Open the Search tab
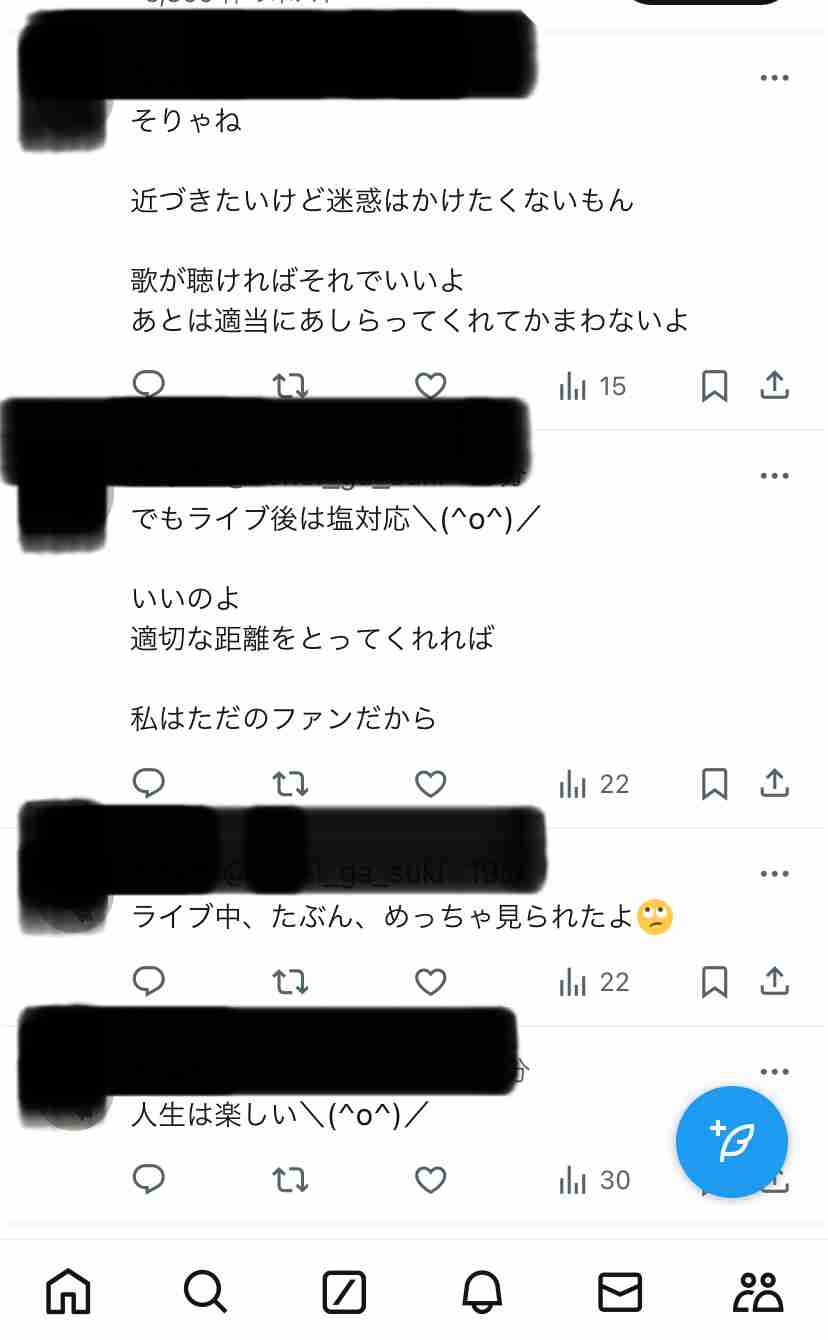 206,1292
